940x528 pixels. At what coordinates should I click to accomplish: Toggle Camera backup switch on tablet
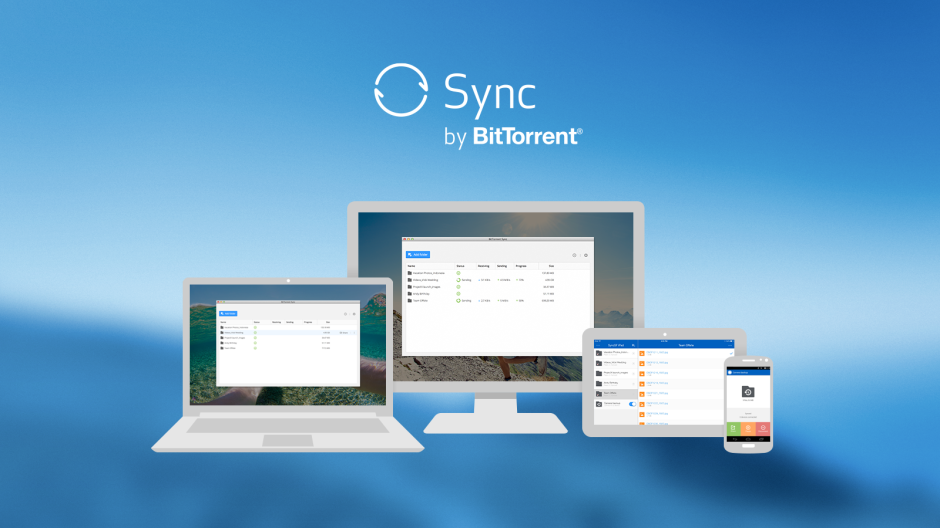(631, 404)
